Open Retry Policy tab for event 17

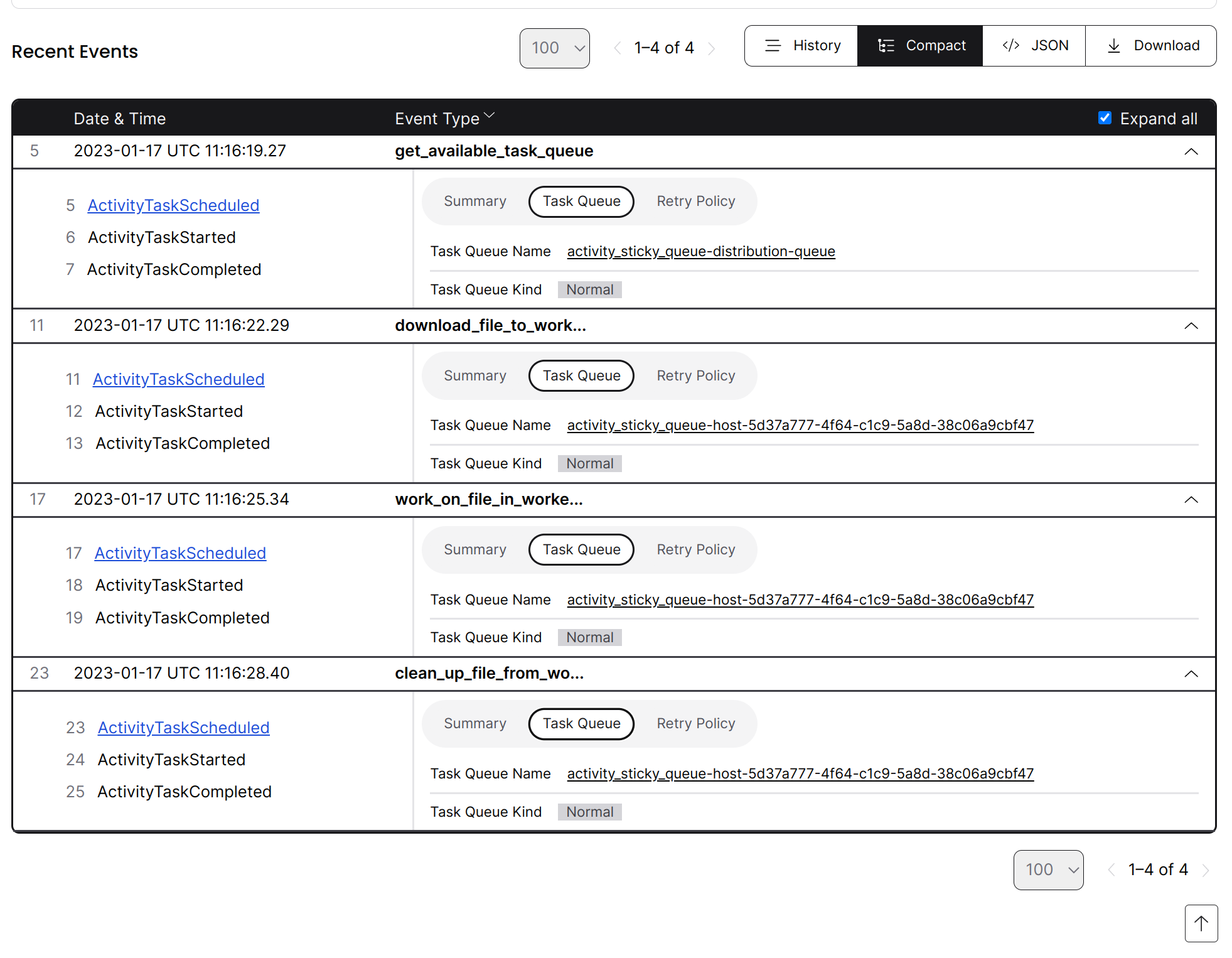695,550
